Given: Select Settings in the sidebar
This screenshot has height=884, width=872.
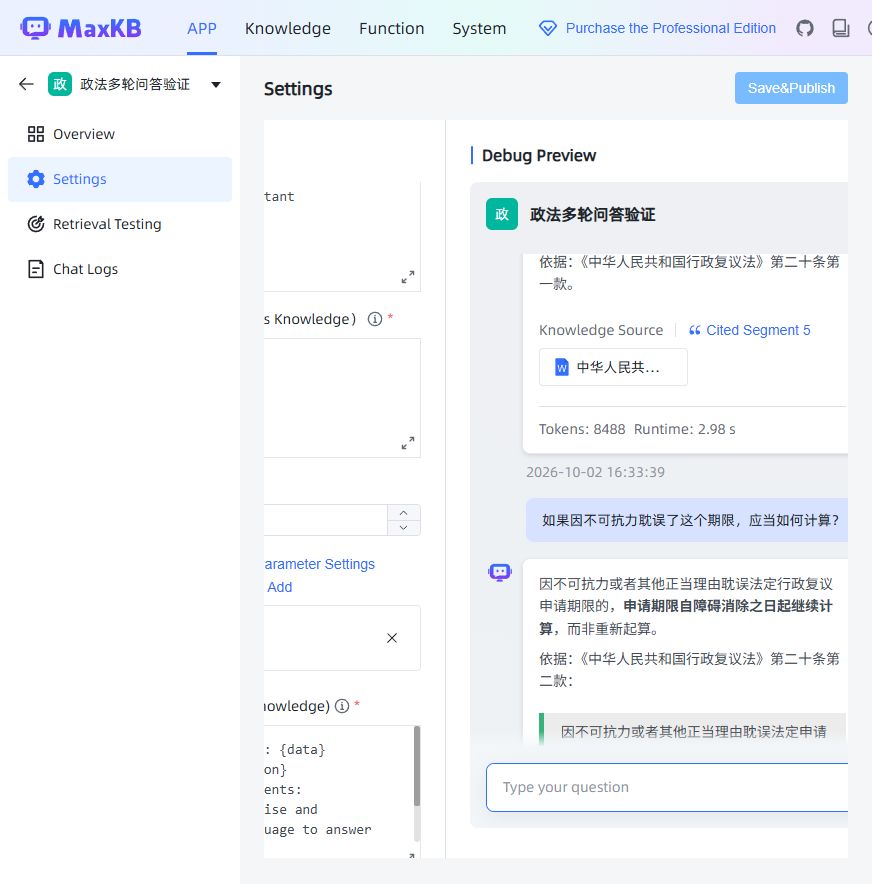Looking at the screenshot, I should click(x=120, y=179).
